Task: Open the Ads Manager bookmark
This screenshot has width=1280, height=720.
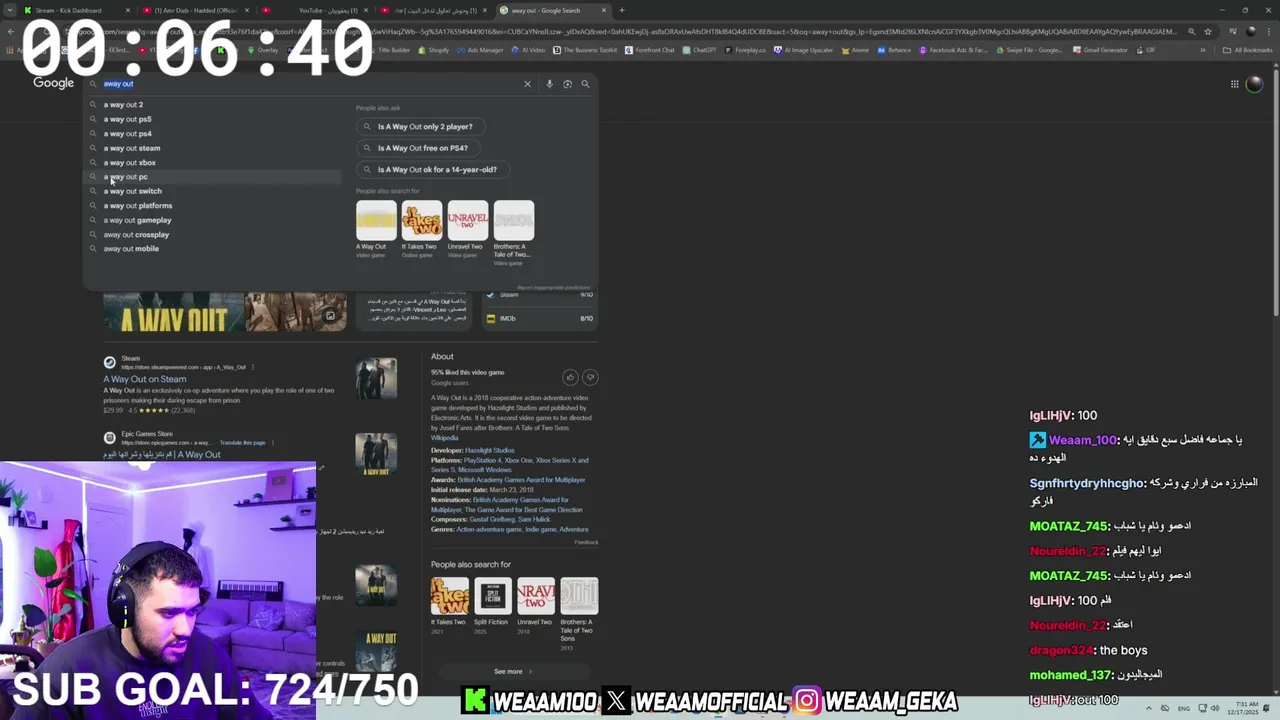Action: (481, 50)
